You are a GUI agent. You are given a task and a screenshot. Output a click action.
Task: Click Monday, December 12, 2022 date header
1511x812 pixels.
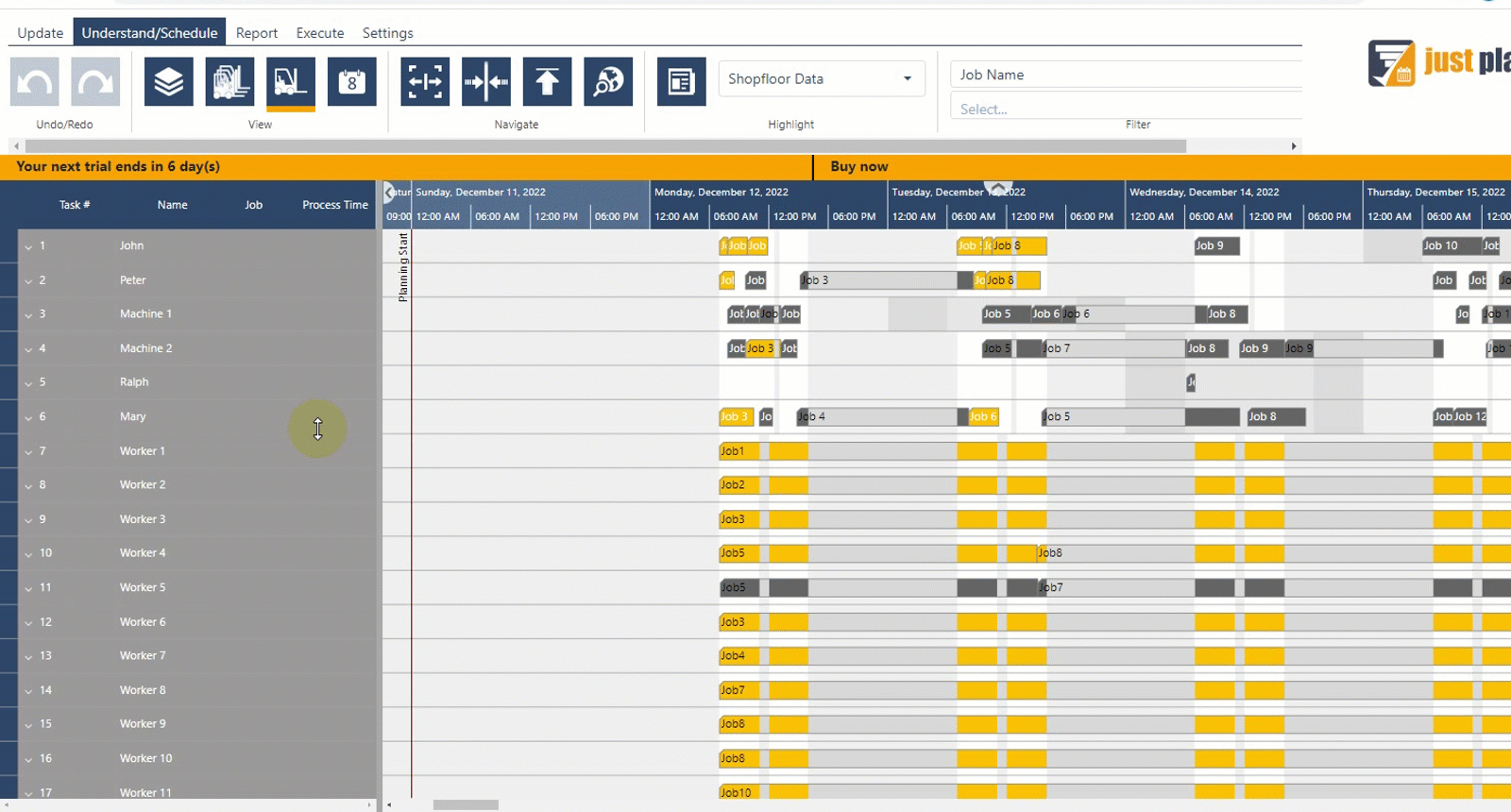(722, 192)
